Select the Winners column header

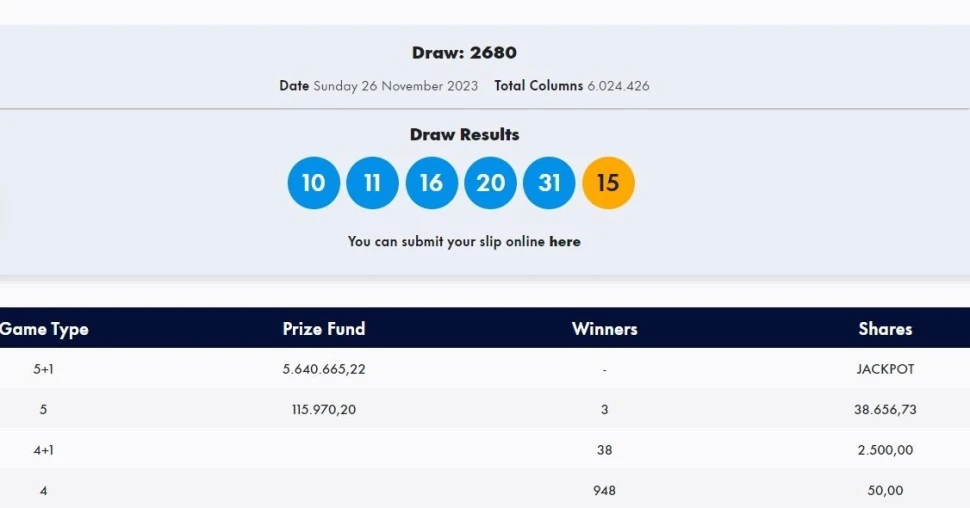point(604,329)
